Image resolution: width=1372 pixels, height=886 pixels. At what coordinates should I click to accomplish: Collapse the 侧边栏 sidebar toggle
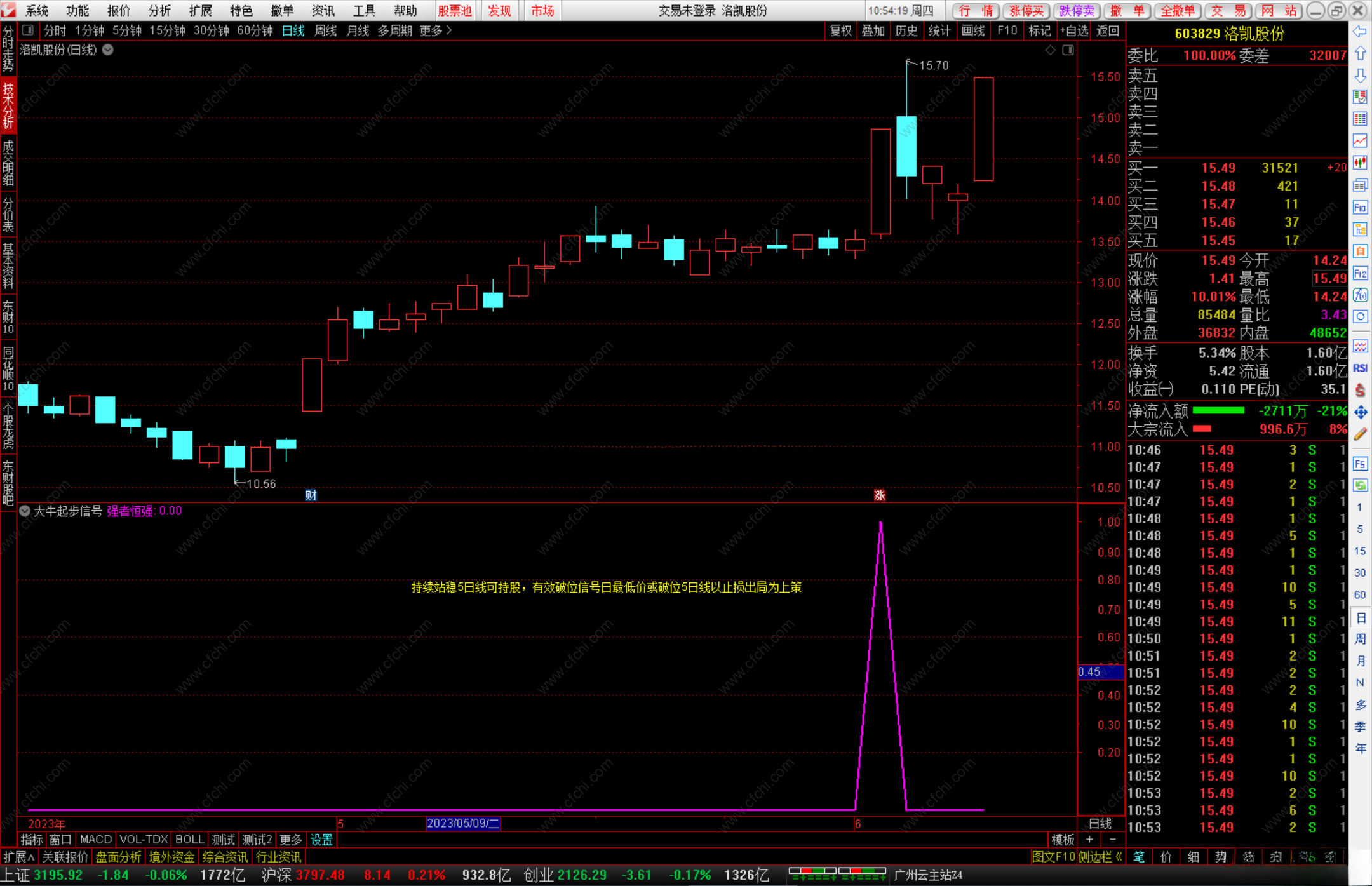pos(1101,857)
